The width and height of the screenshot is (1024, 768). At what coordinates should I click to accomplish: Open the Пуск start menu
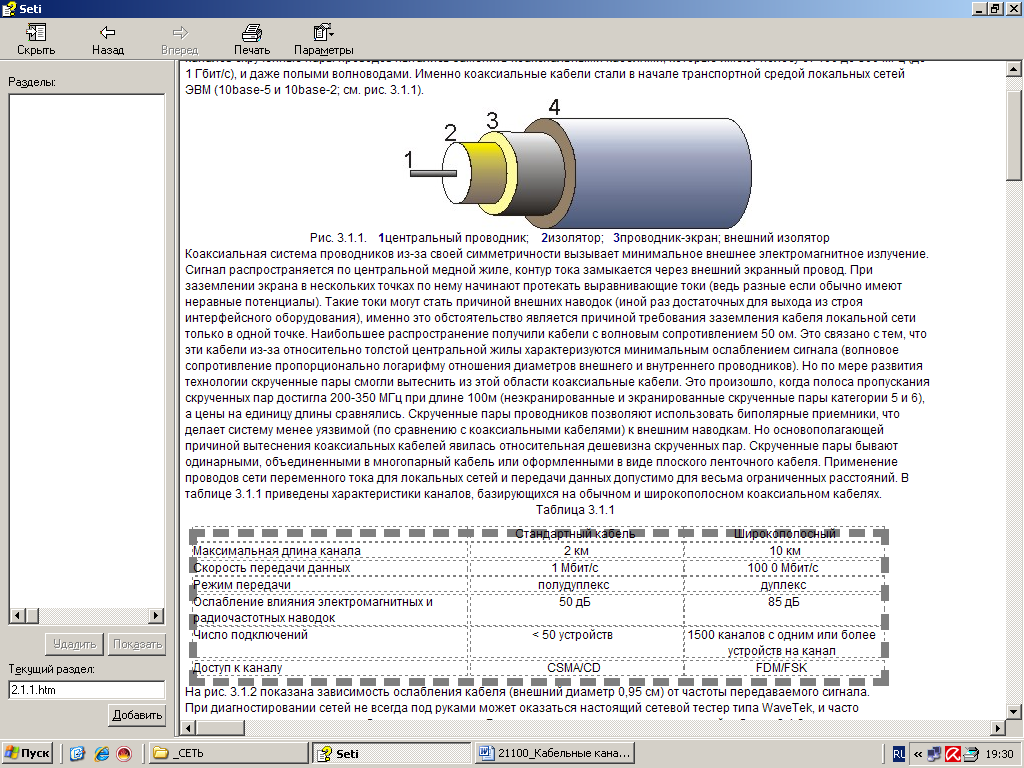coord(27,754)
